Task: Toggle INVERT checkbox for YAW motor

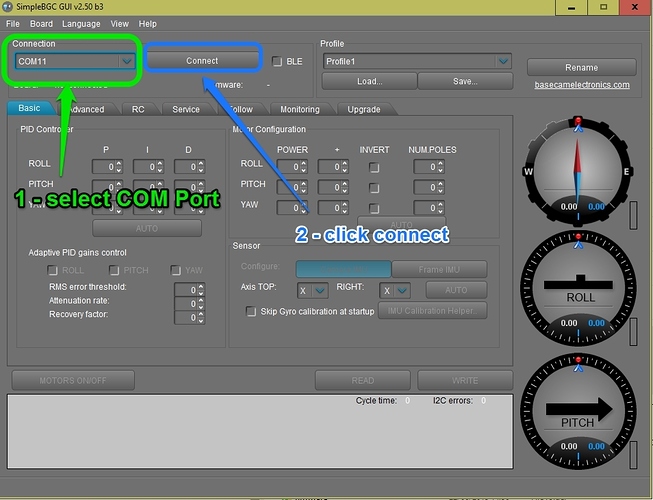Action: (374, 208)
